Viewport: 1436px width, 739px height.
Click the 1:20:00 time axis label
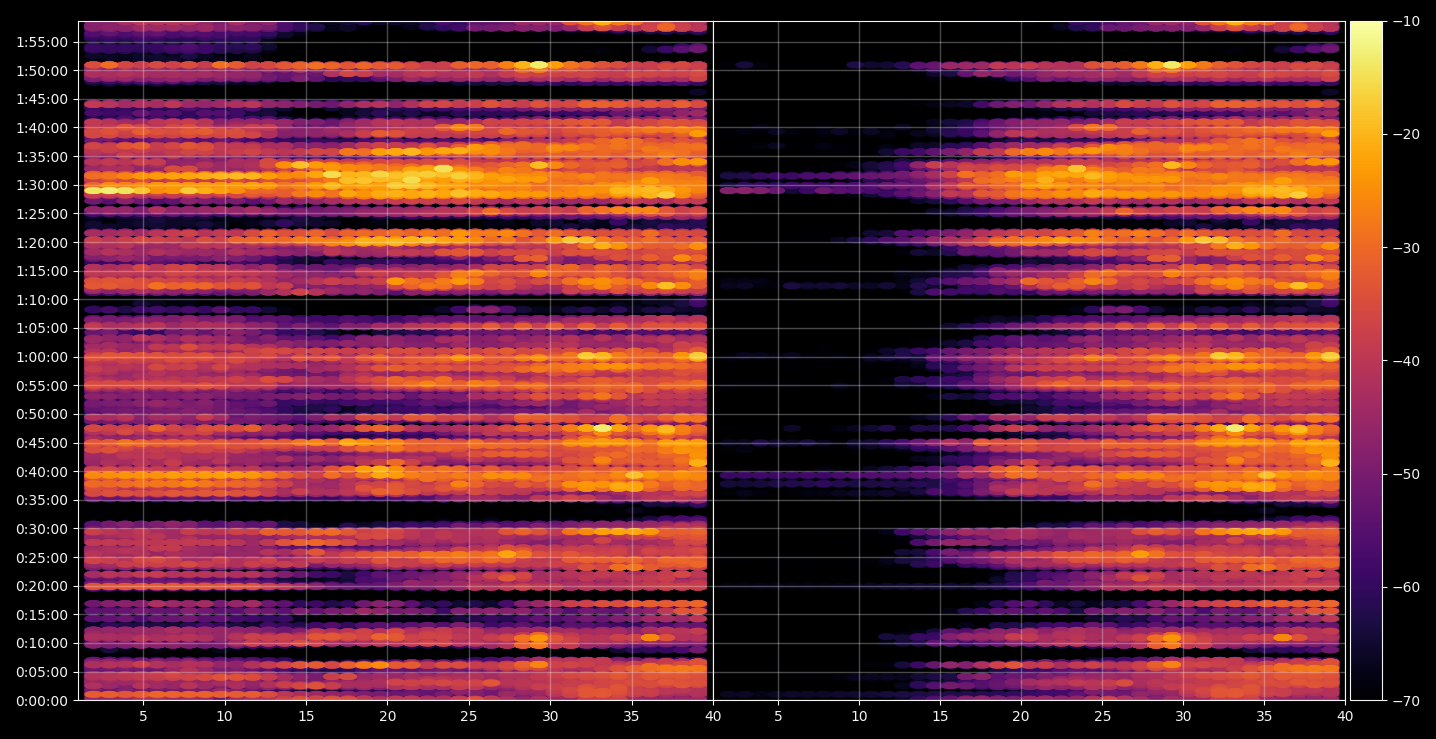coord(42,243)
